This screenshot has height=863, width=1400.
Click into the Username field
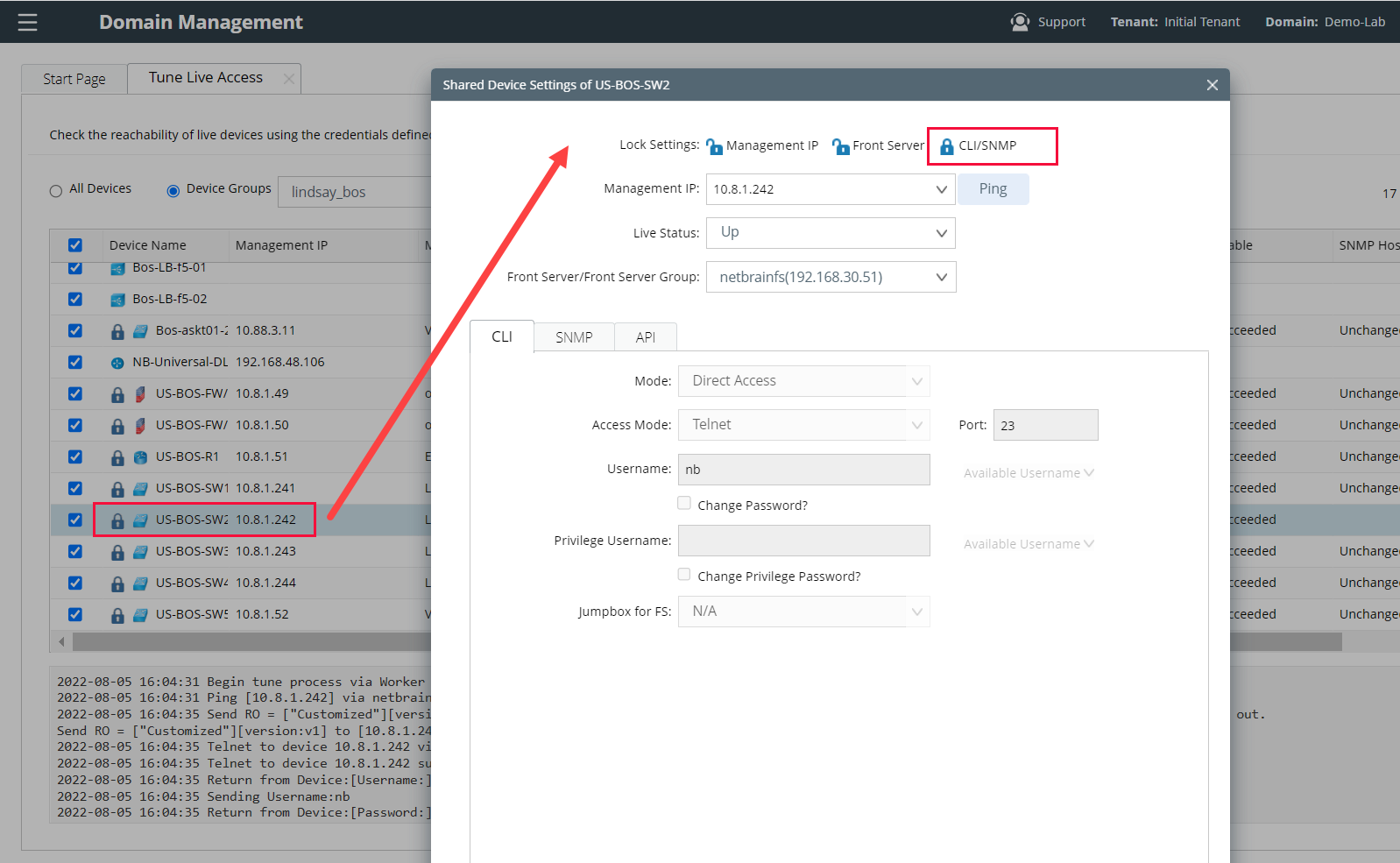click(x=803, y=470)
